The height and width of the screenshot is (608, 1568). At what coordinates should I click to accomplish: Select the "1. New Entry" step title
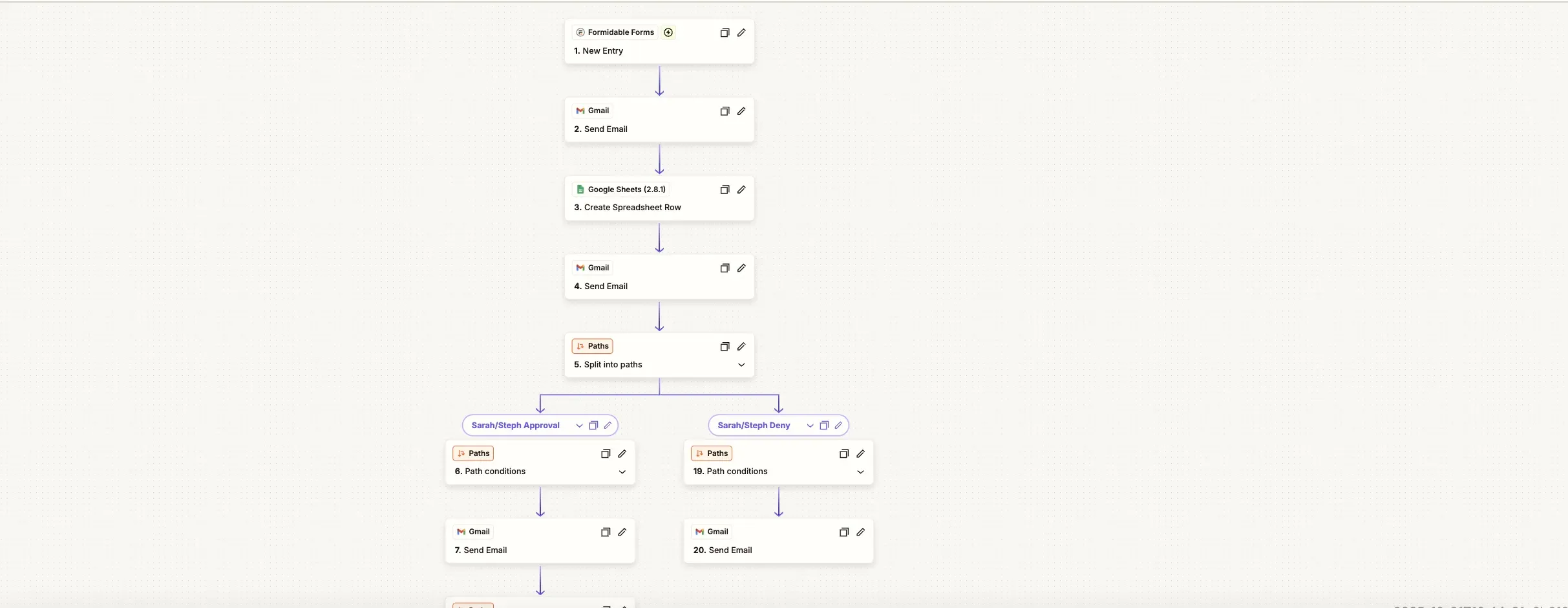click(599, 50)
